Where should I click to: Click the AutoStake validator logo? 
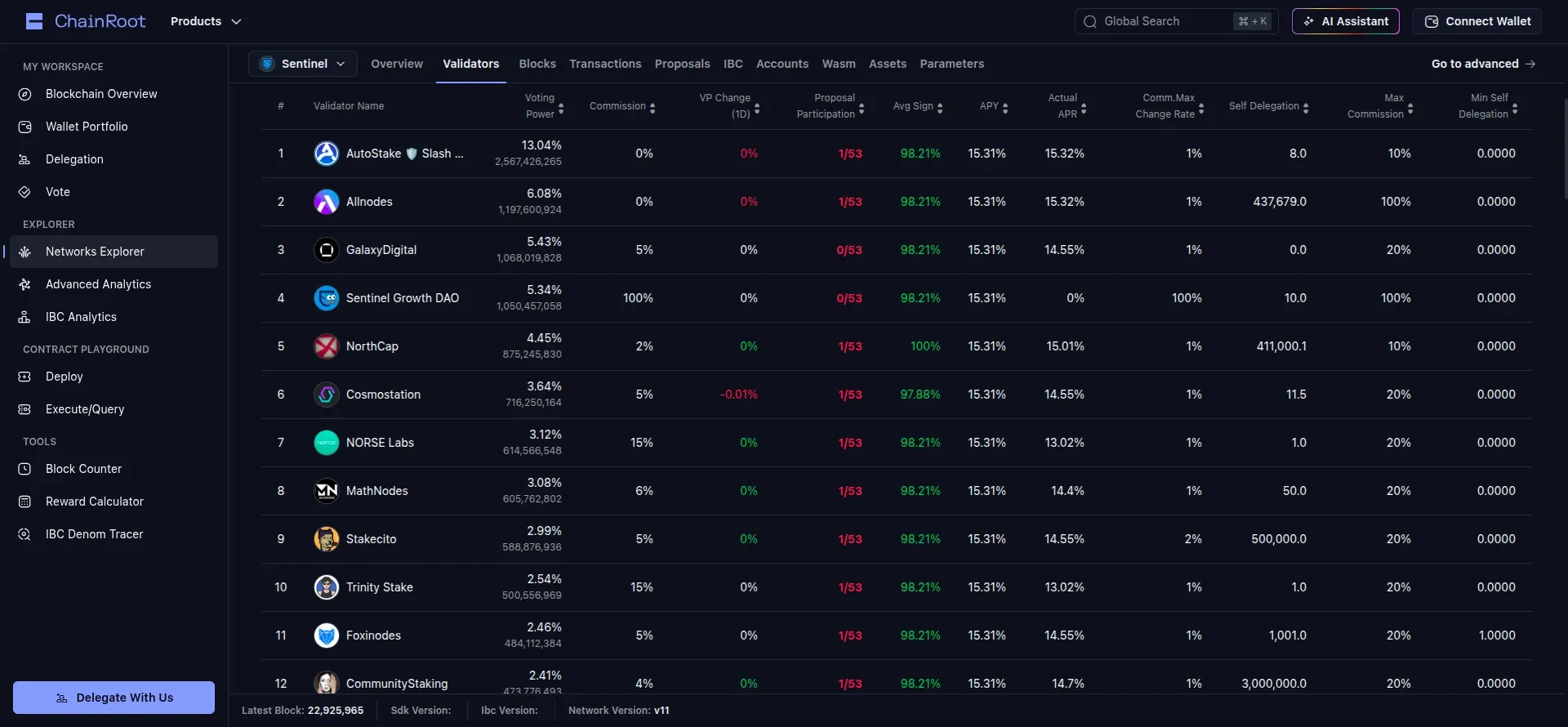(x=327, y=154)
